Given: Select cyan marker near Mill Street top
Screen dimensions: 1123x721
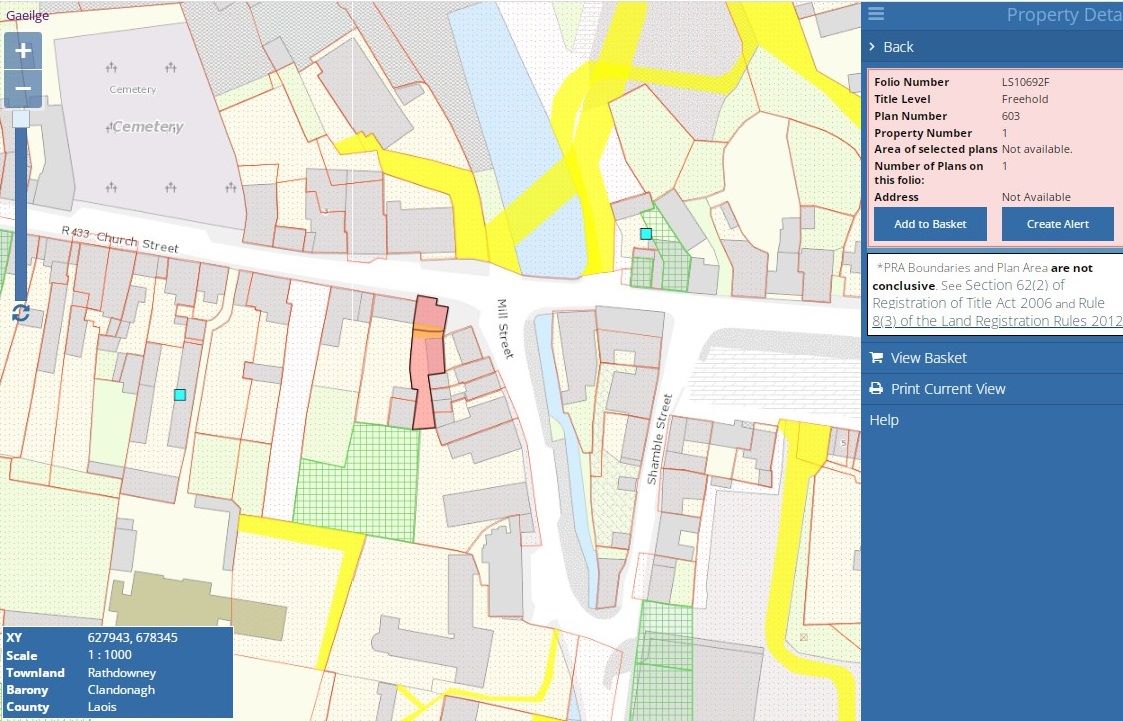Looking at the screenshot, I should pyautogui.click(x=646, y=234).
